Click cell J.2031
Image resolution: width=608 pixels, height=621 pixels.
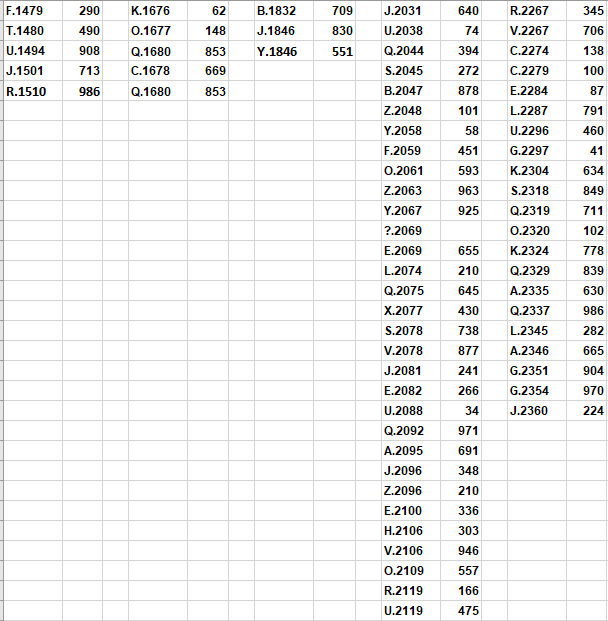pyautogui.click(x=410, y=11)
